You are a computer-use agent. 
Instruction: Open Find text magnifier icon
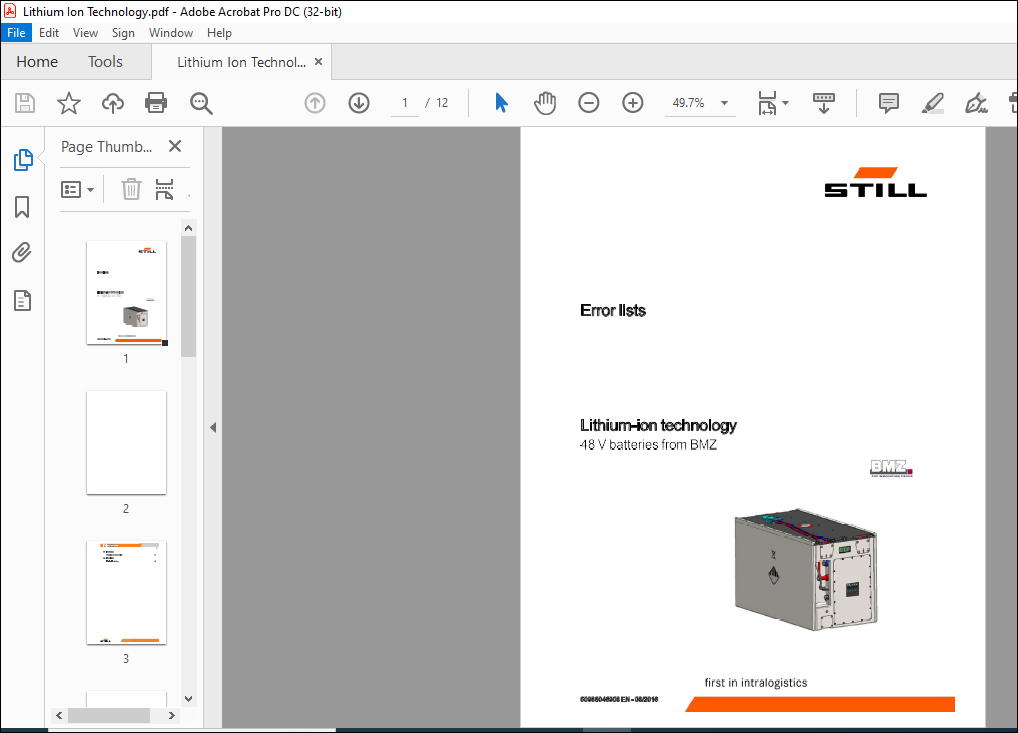click(x=201, y=103)
